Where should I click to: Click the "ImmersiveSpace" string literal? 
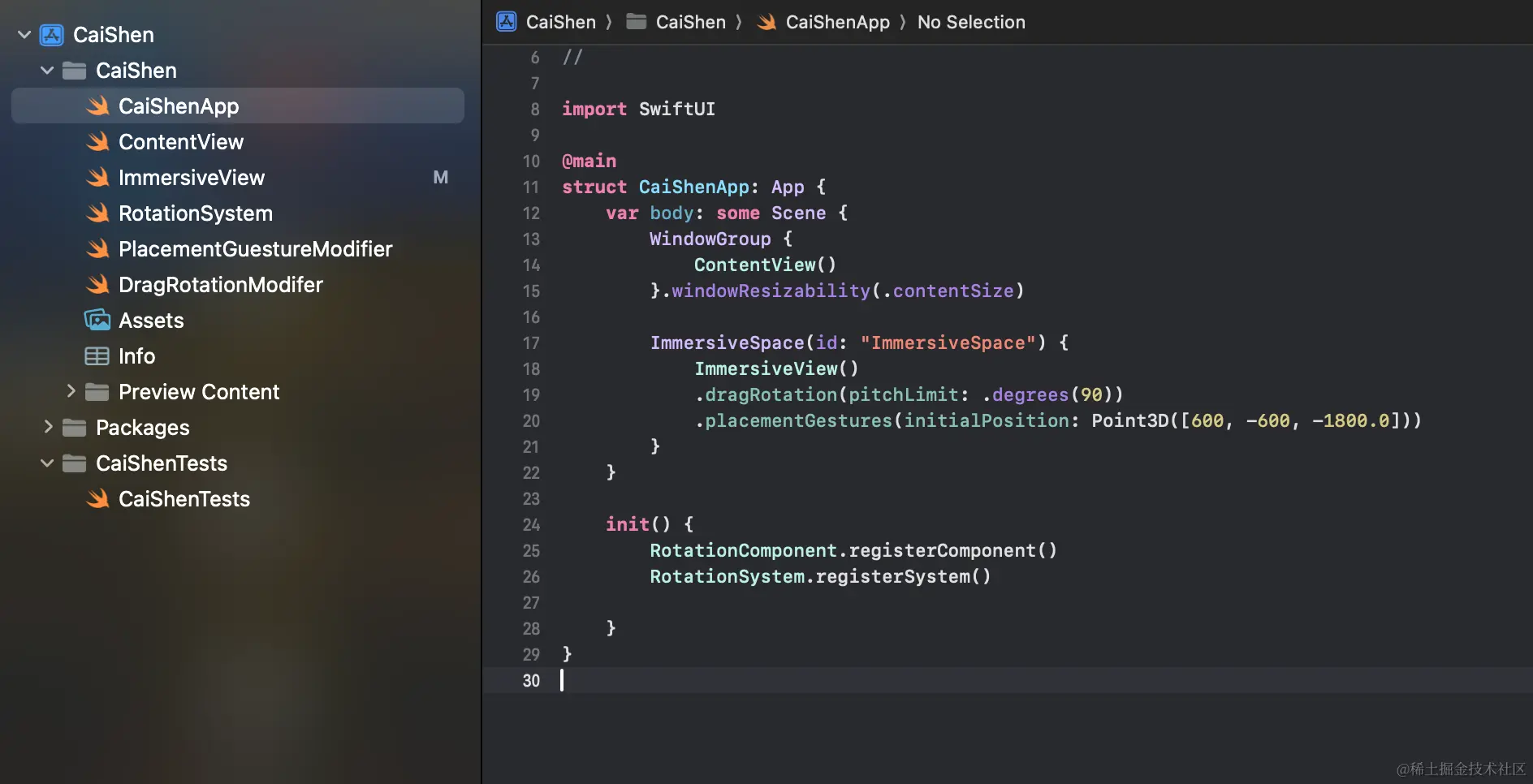tap(948, 343)
